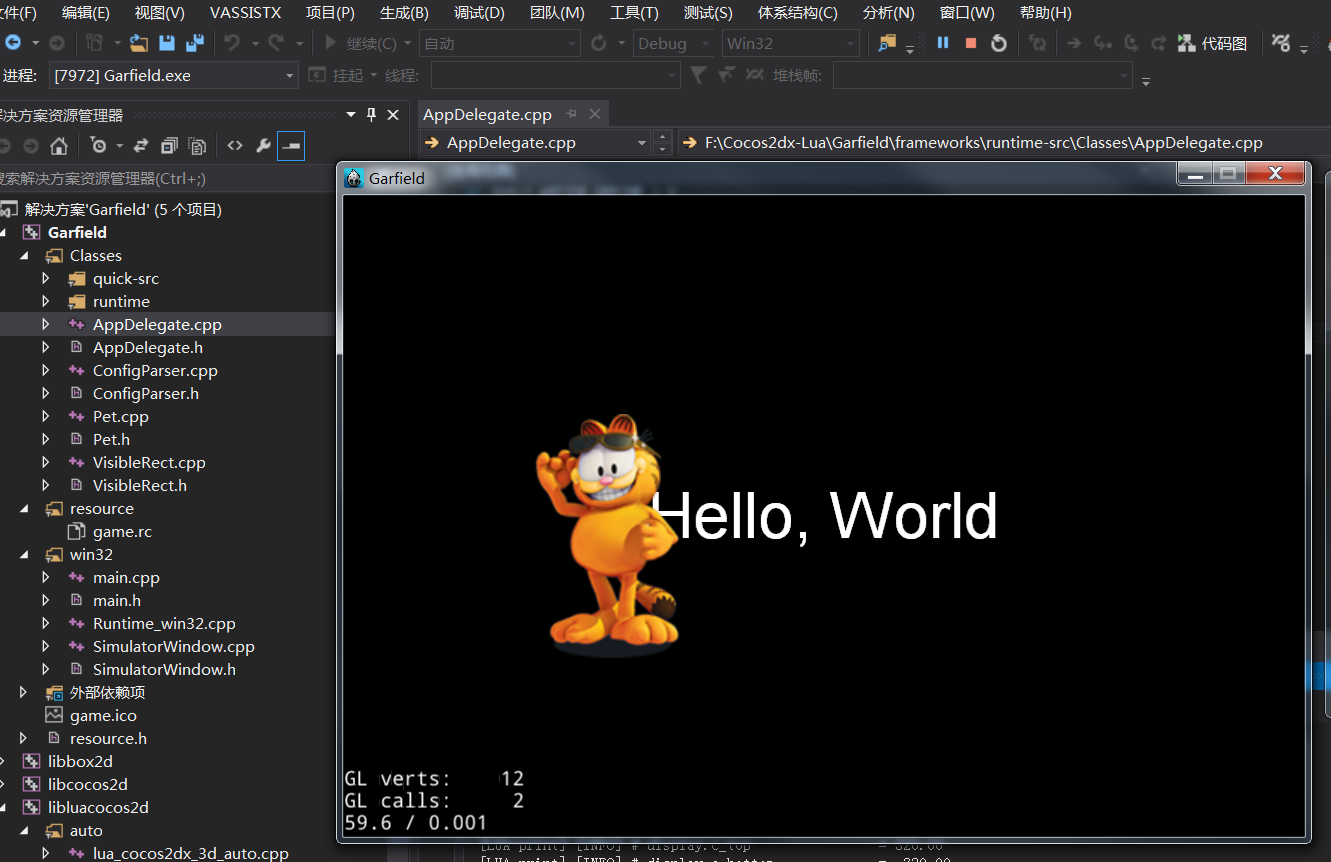Open Properties with the wrench icon
Image resolution: width=1331 pixels, height=862 pixels.
pyautogui.click(x=263, y=146)
